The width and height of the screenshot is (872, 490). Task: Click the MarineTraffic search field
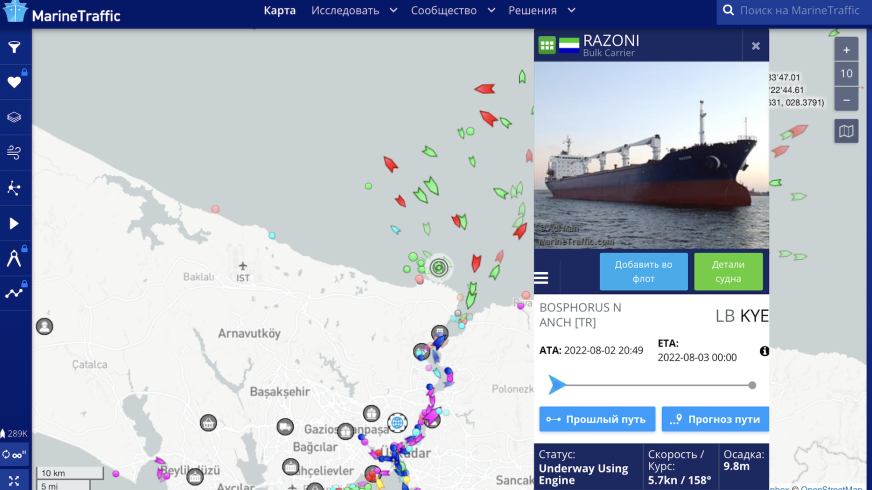799,11
